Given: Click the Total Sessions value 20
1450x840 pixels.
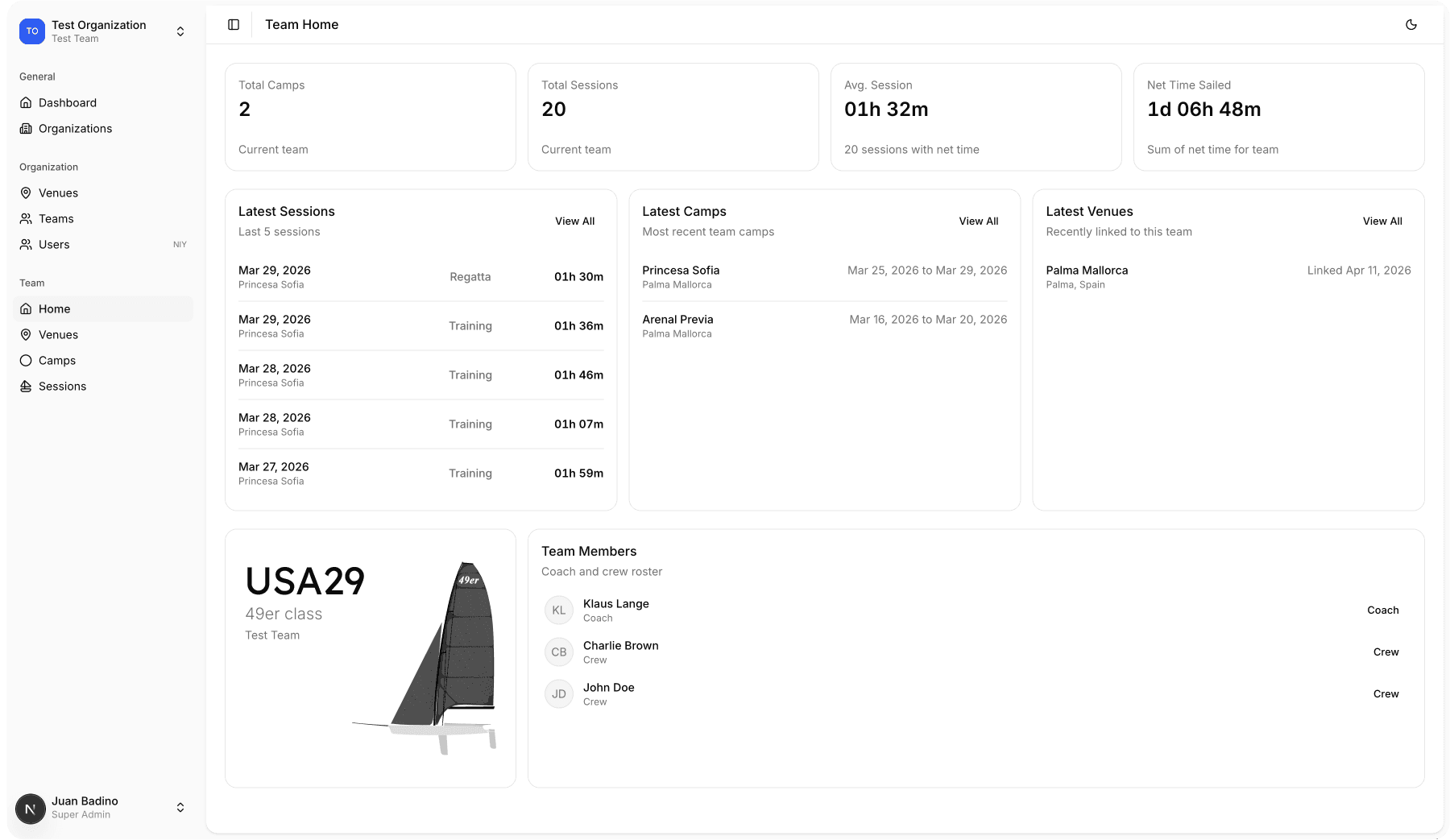Looking at the screenshot, I should (553, 110).
